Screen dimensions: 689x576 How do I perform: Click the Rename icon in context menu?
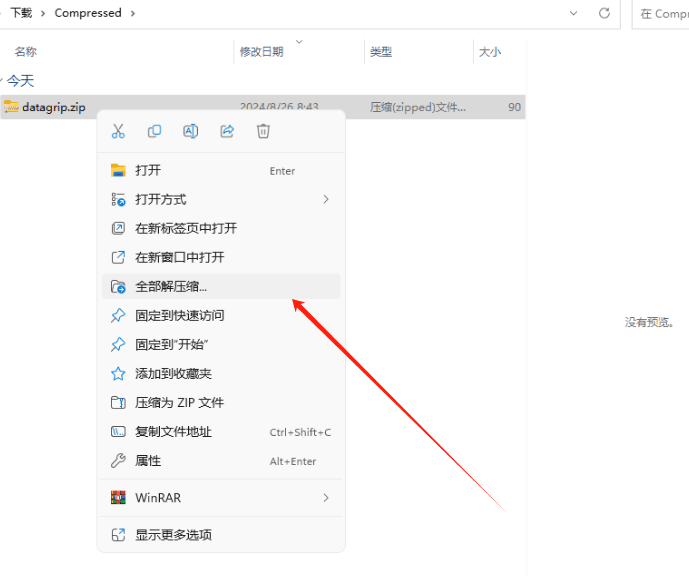tap(190, 131)
